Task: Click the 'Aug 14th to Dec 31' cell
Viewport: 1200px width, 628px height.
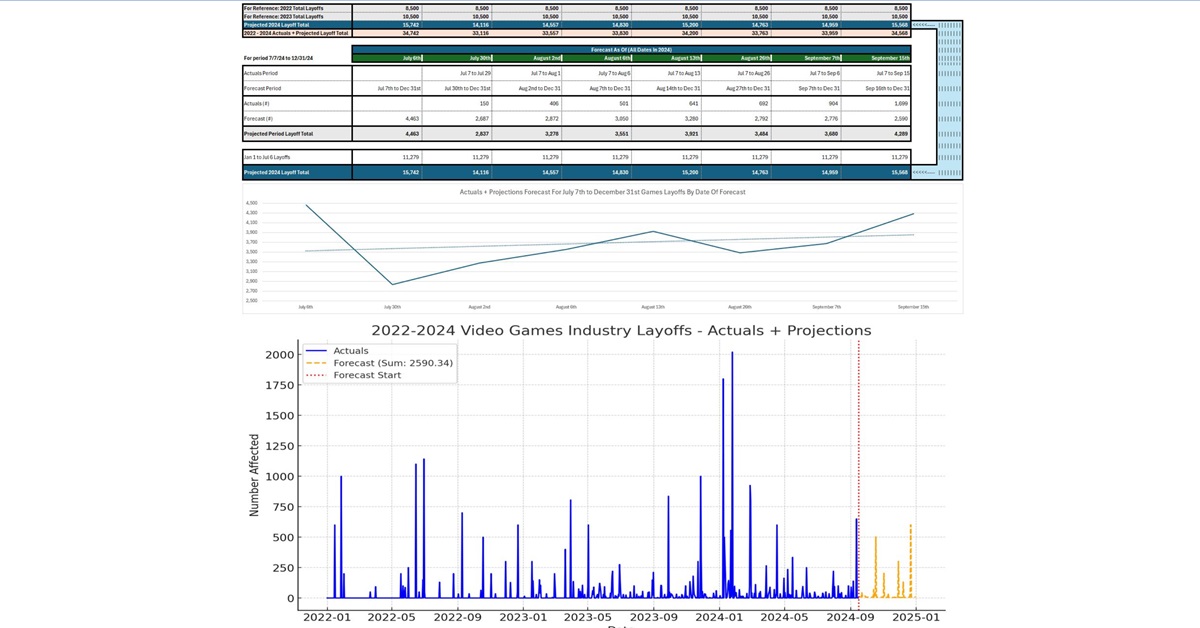Action: pyautogui.click(x=678, y=88)
